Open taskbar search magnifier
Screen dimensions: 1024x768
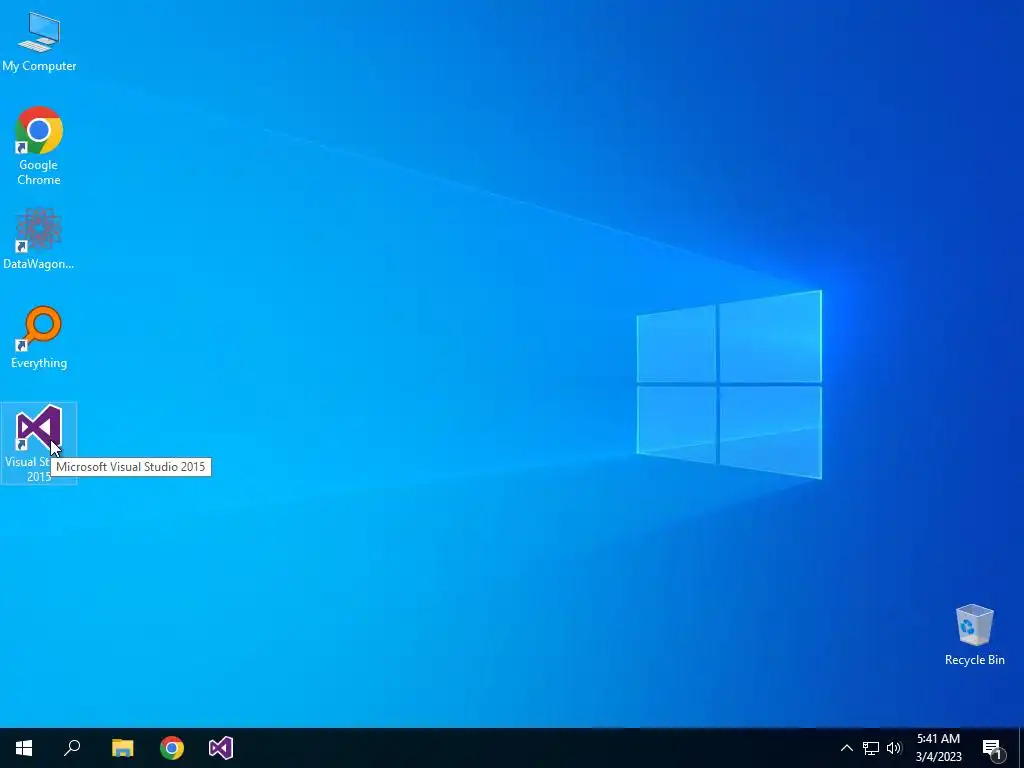coord(72,748)
